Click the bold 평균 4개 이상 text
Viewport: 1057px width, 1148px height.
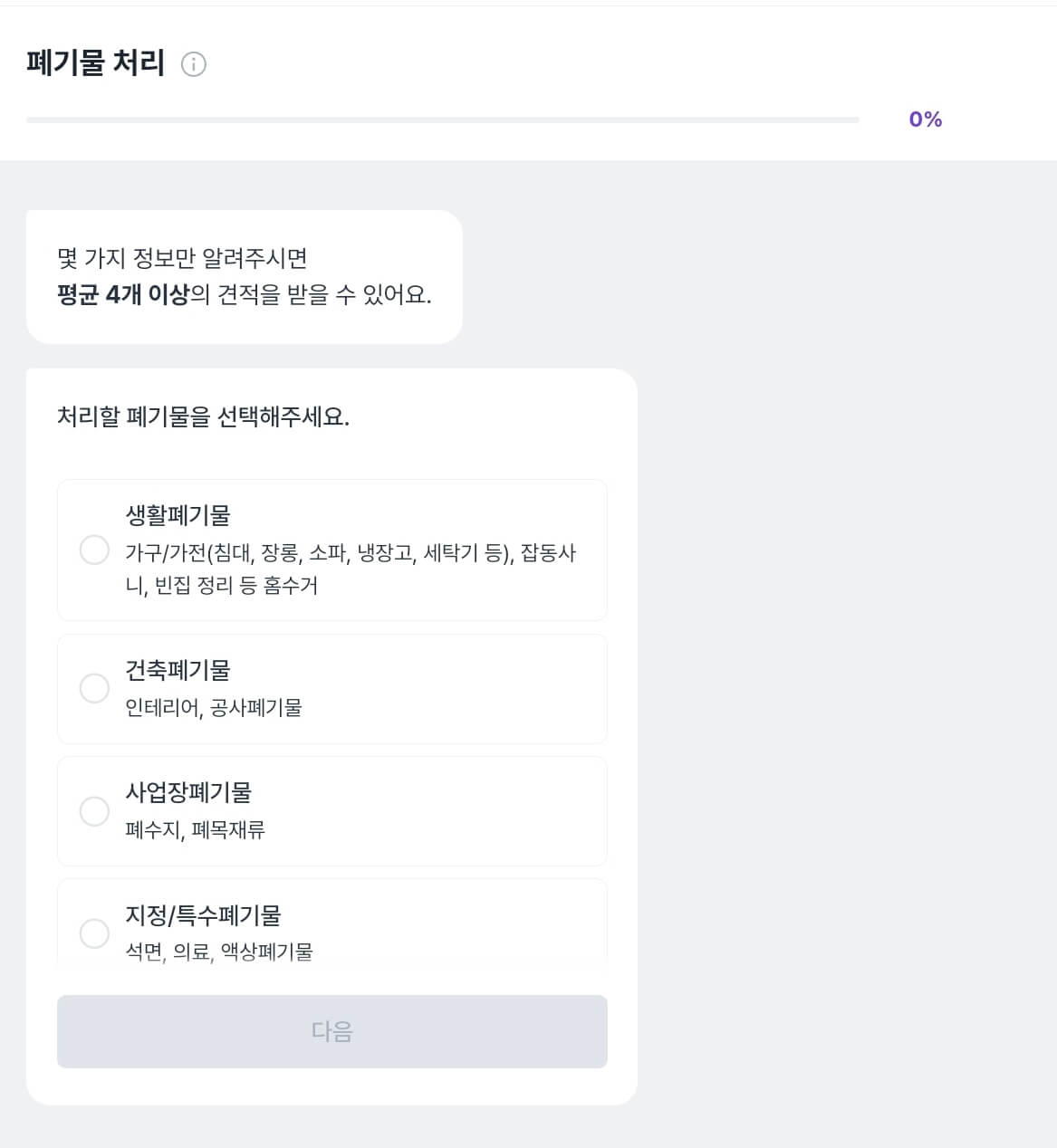(x=123, y=295)
